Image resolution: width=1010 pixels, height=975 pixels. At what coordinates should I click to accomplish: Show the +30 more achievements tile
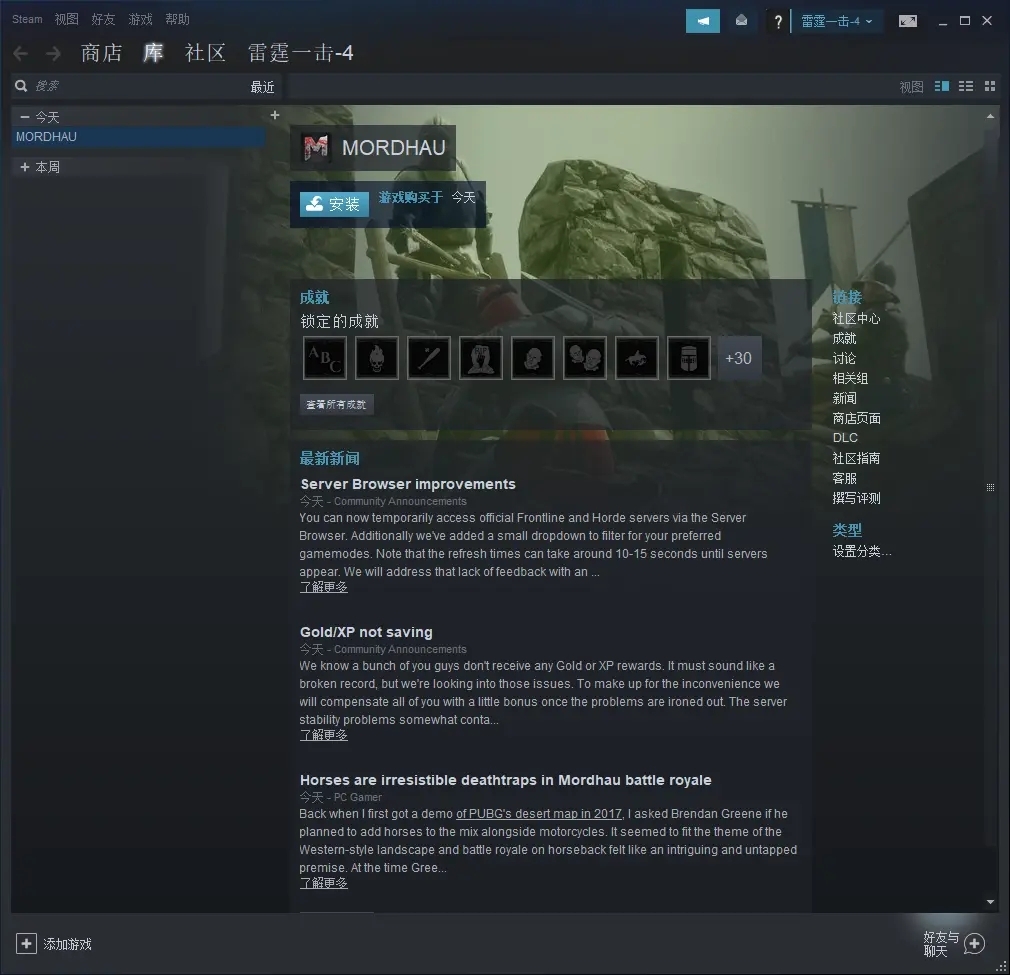739,358
